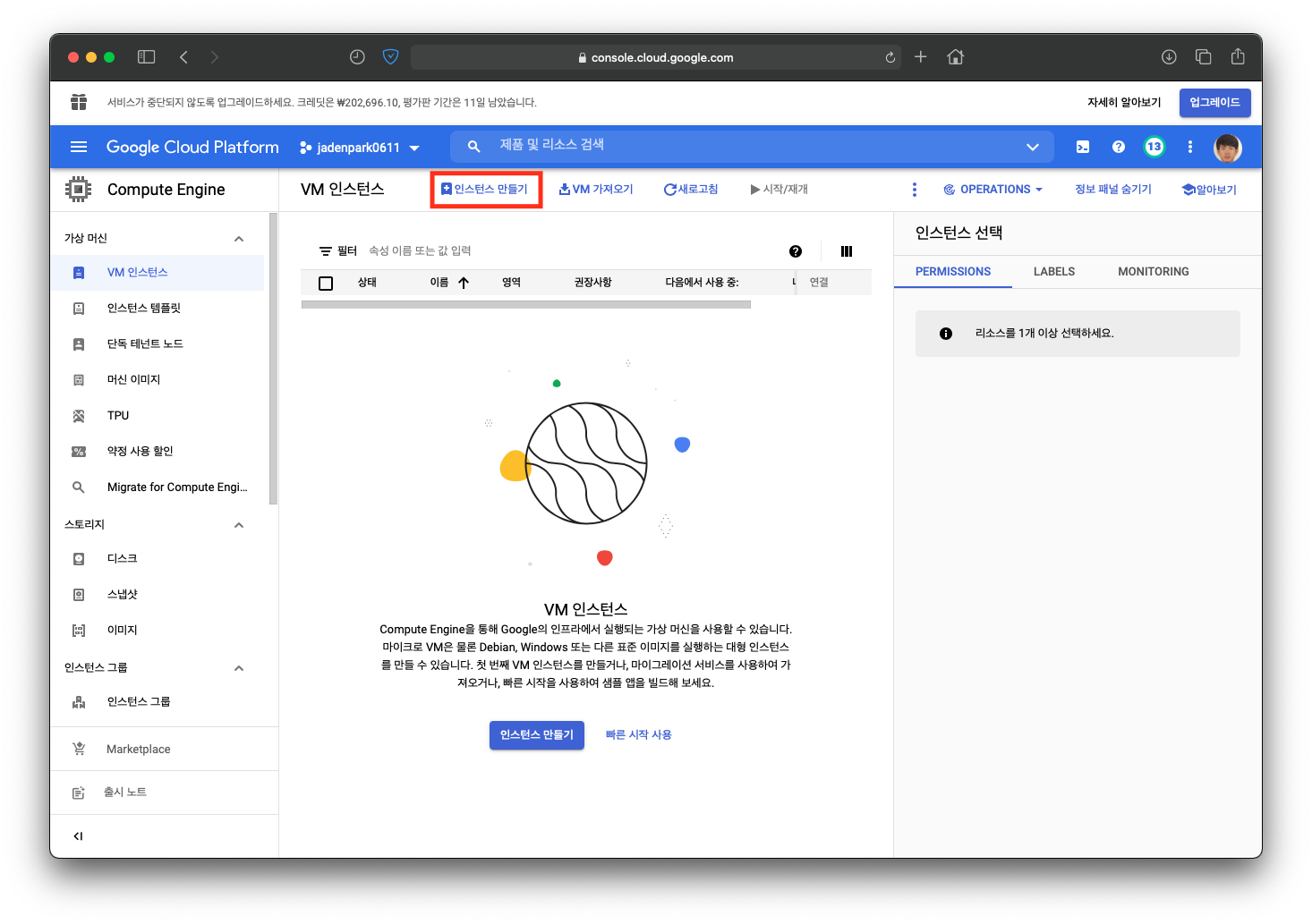Open the jadenpark0611 project dropdown
Image resolution: width=1312 pixels, height=924 pixels.
360,148
